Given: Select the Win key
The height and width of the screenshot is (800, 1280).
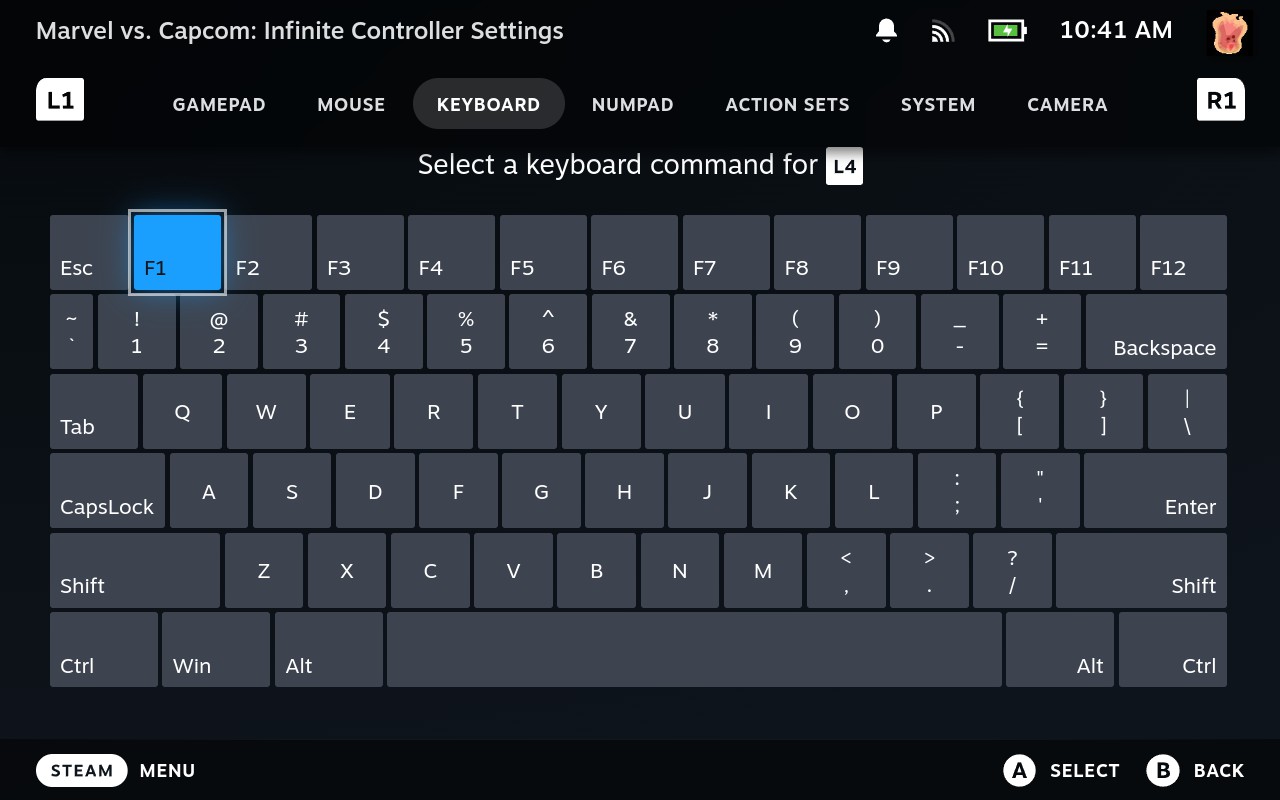Looking at the screenshot, I should (x=216, y=650).
